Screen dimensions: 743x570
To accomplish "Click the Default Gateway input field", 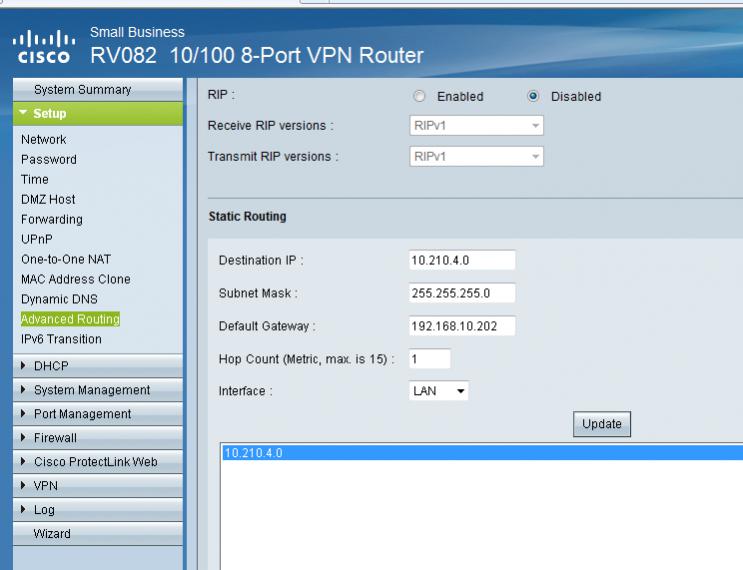I will [x=462, y=326].
